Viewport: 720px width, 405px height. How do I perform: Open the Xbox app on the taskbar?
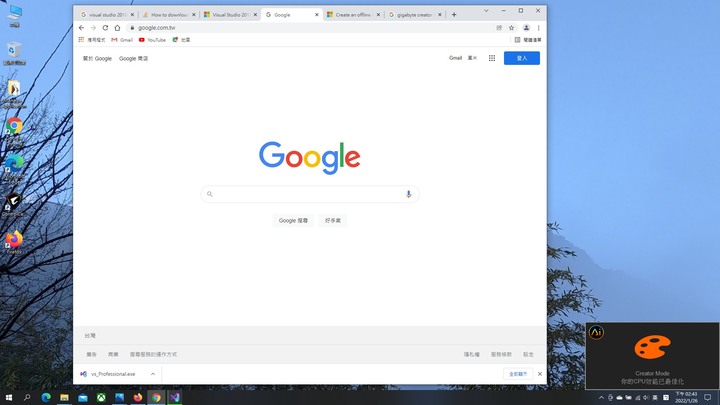pos(101,397)
